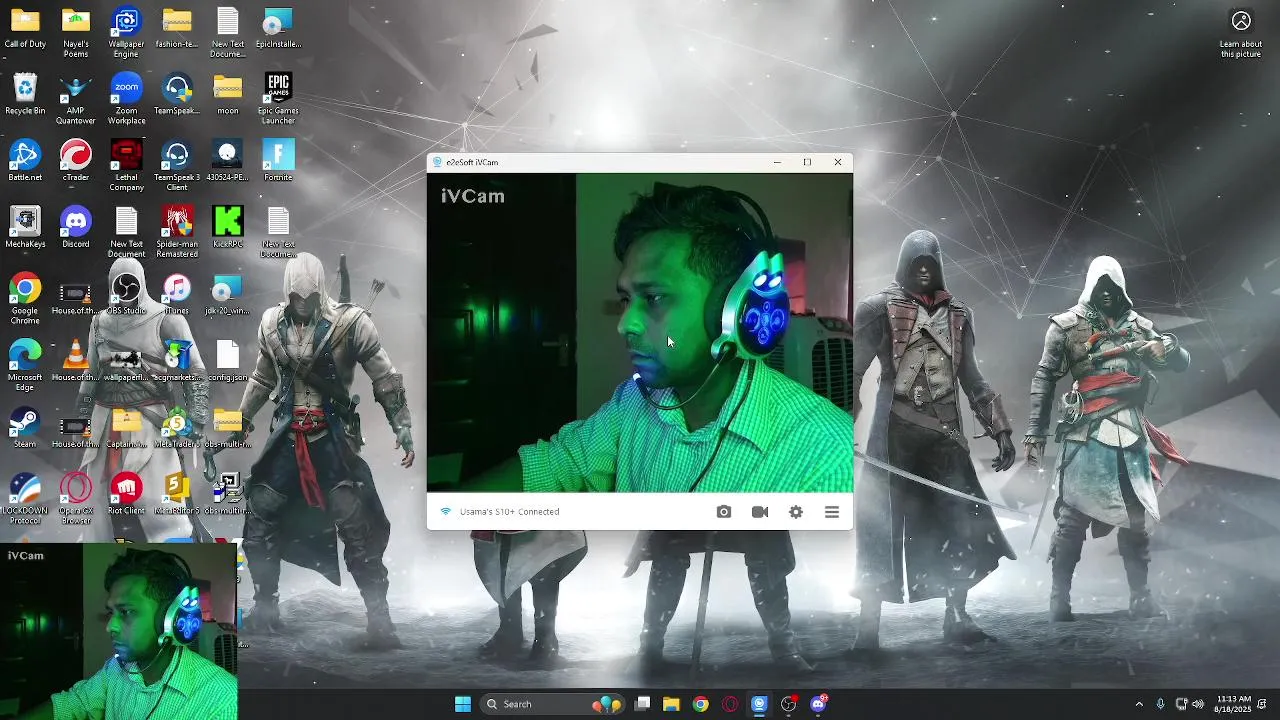Screen dimensions: 1280x720
Task: Maximize the e2eSoft iVCam window
Action: tap(807, 162)
